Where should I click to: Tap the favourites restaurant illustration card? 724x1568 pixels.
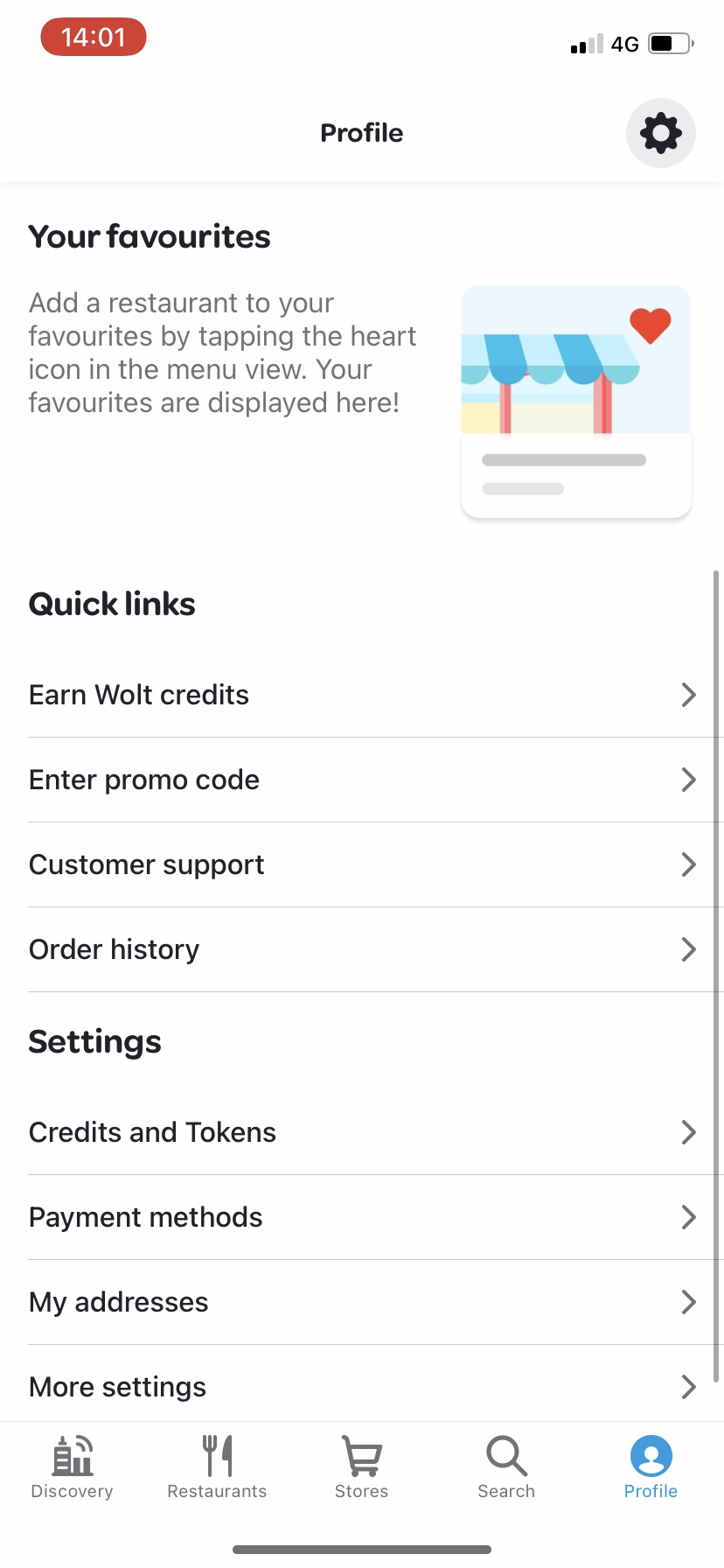point(576,402)
